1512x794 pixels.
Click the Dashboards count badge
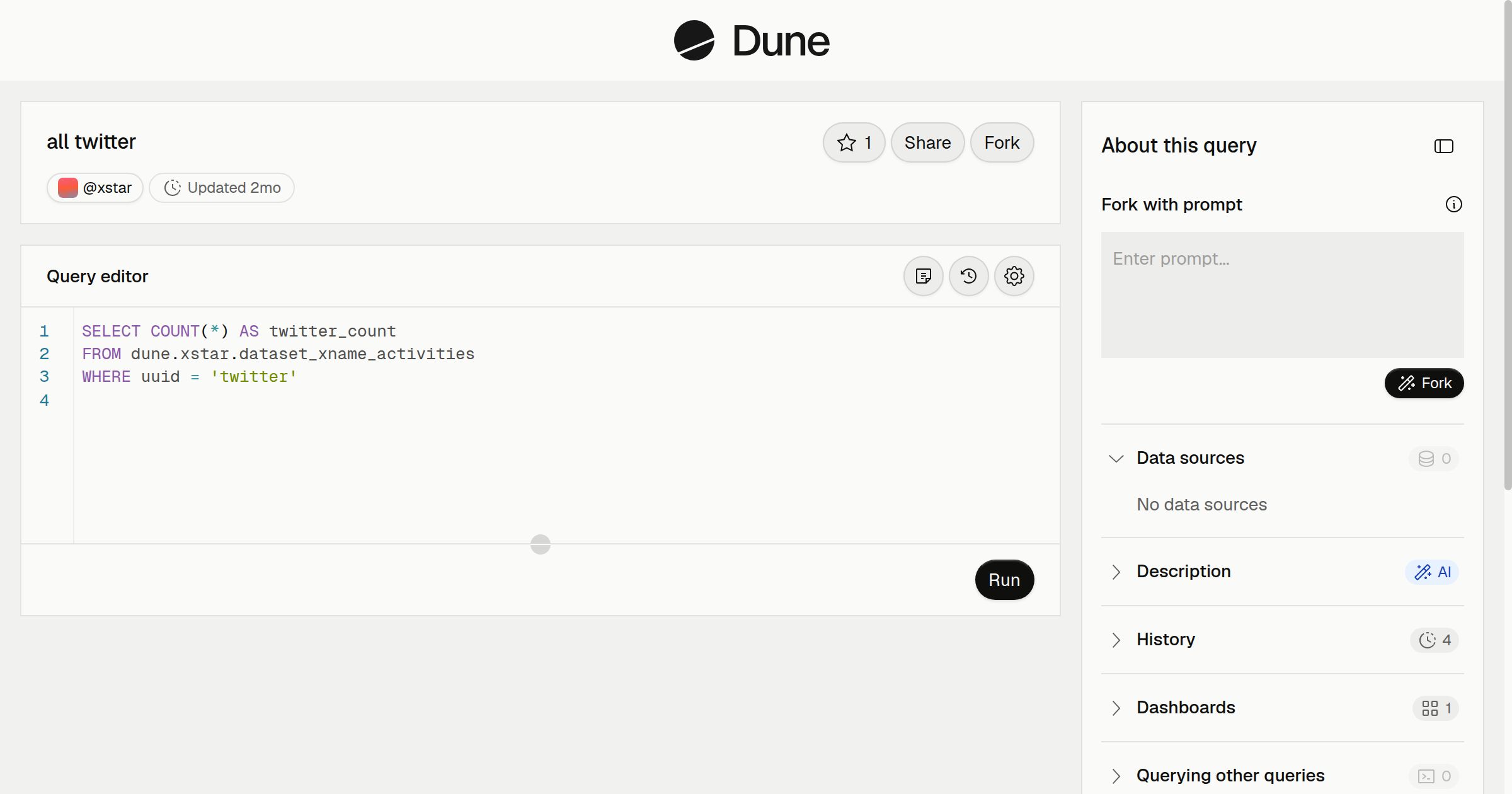[x=1435, y=708]
